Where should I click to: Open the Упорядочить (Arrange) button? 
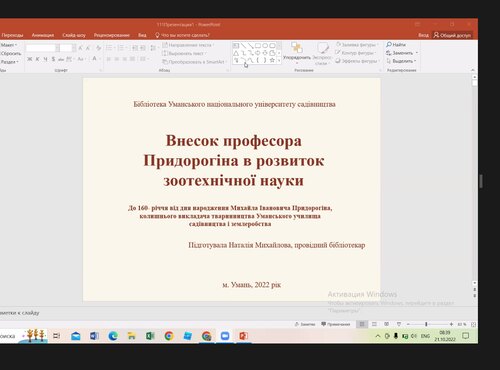click(297, 52)
